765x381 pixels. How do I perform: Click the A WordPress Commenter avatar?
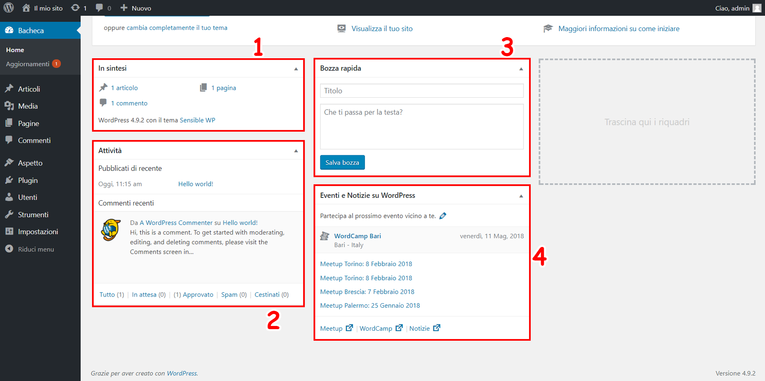111,230
